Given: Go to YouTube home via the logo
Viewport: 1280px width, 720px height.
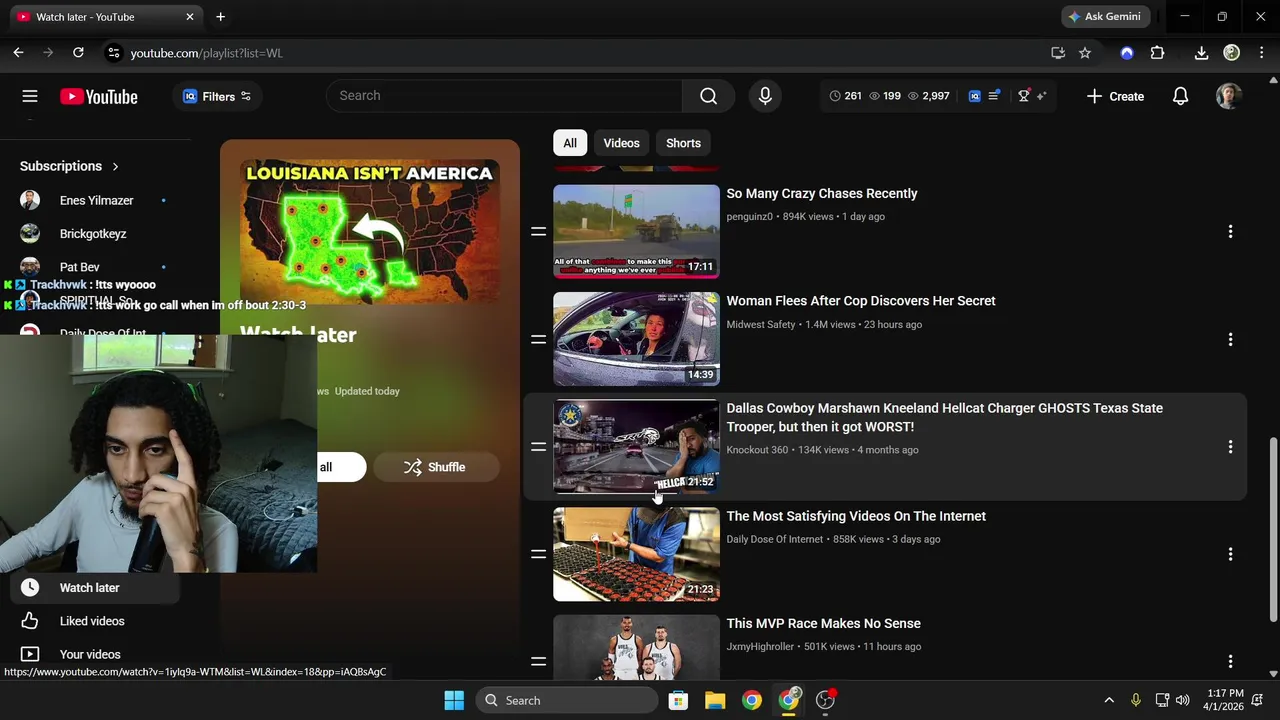Looking at the screenshot, I should tap(98, 96).
